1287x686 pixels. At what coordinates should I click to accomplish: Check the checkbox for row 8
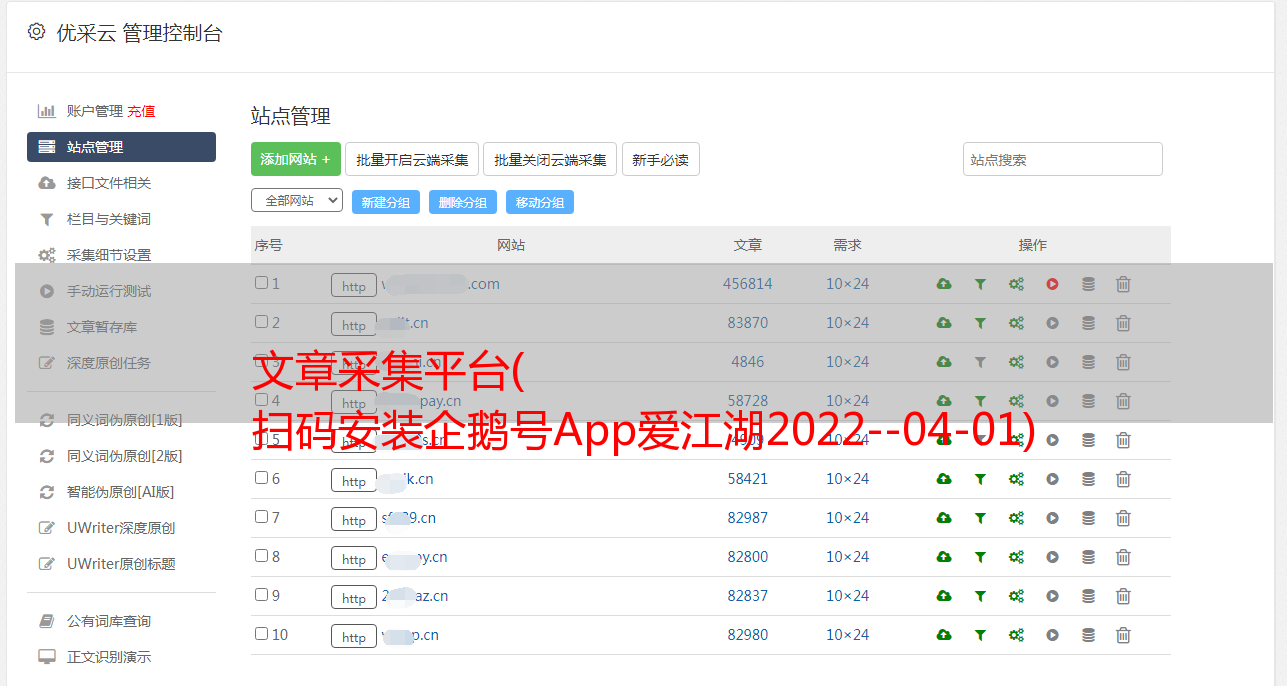pos(261,556)
